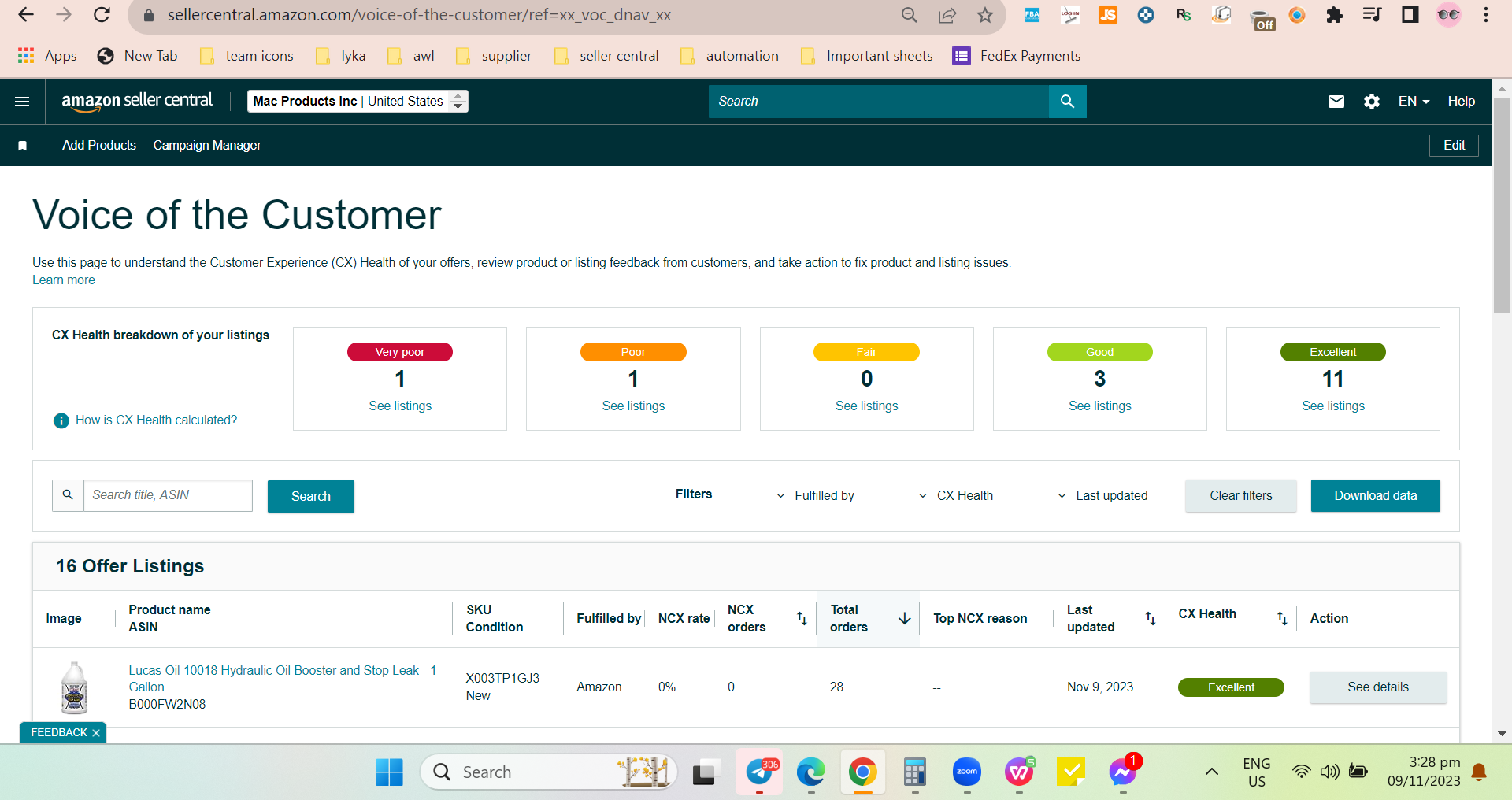Image resolution: width=1512 pixels, height=800 pixels.
Task: Click the Amazon Seller Central logo
Action: pos(137,101)
